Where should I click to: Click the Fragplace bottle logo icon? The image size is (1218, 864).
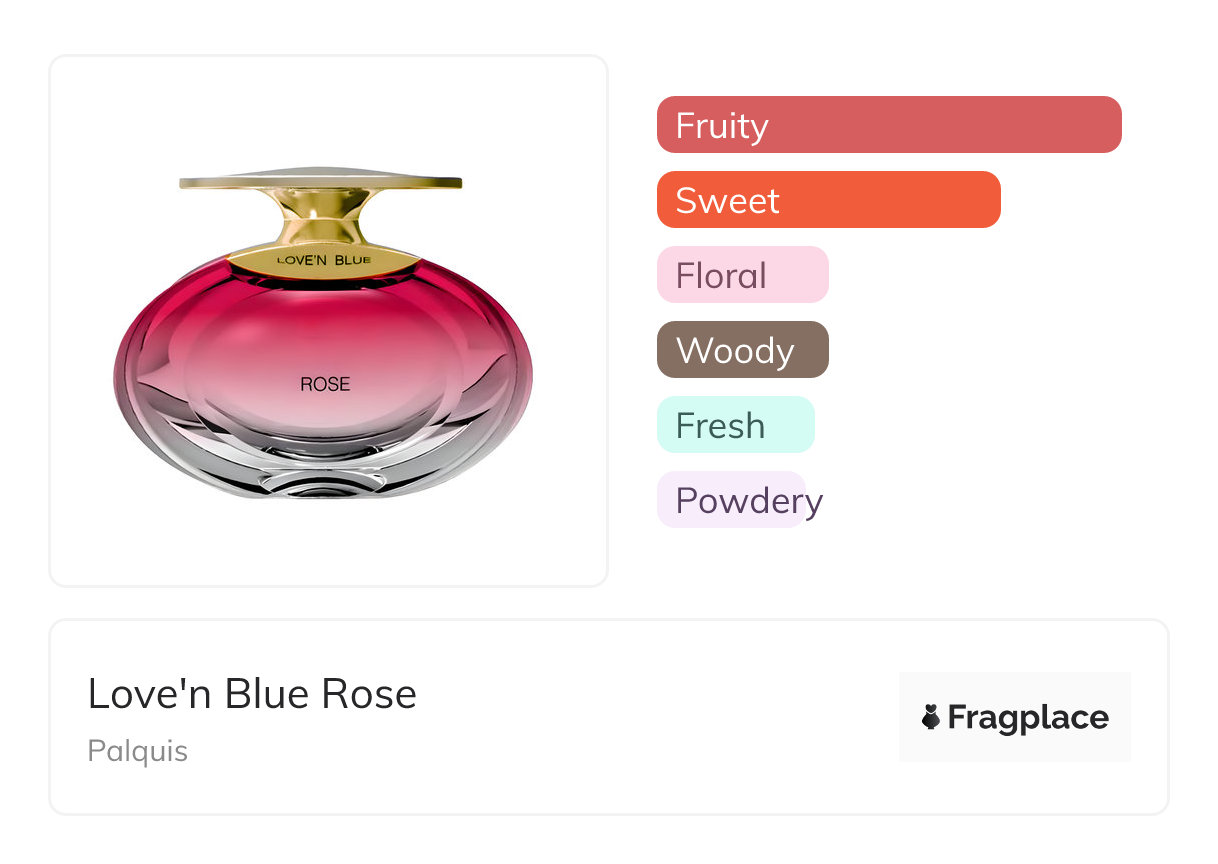[931, 717]
